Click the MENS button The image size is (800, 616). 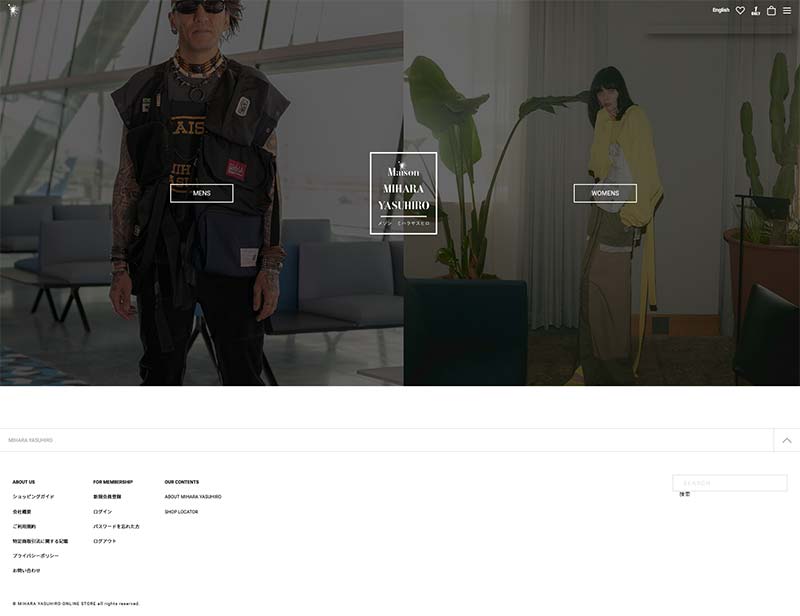[202, 193]
